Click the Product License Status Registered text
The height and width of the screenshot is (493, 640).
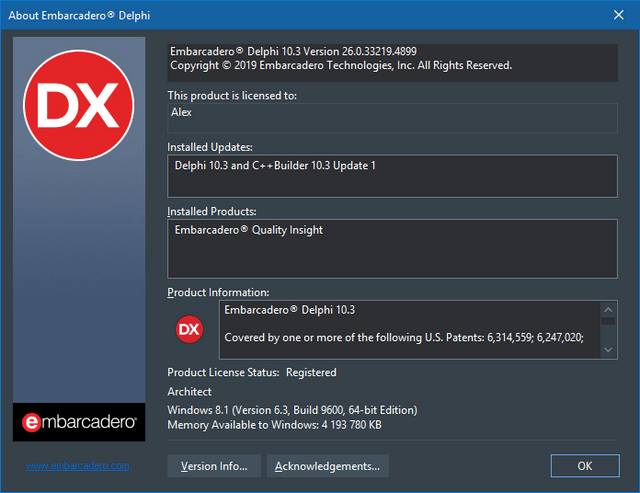(x=252, y=372)
